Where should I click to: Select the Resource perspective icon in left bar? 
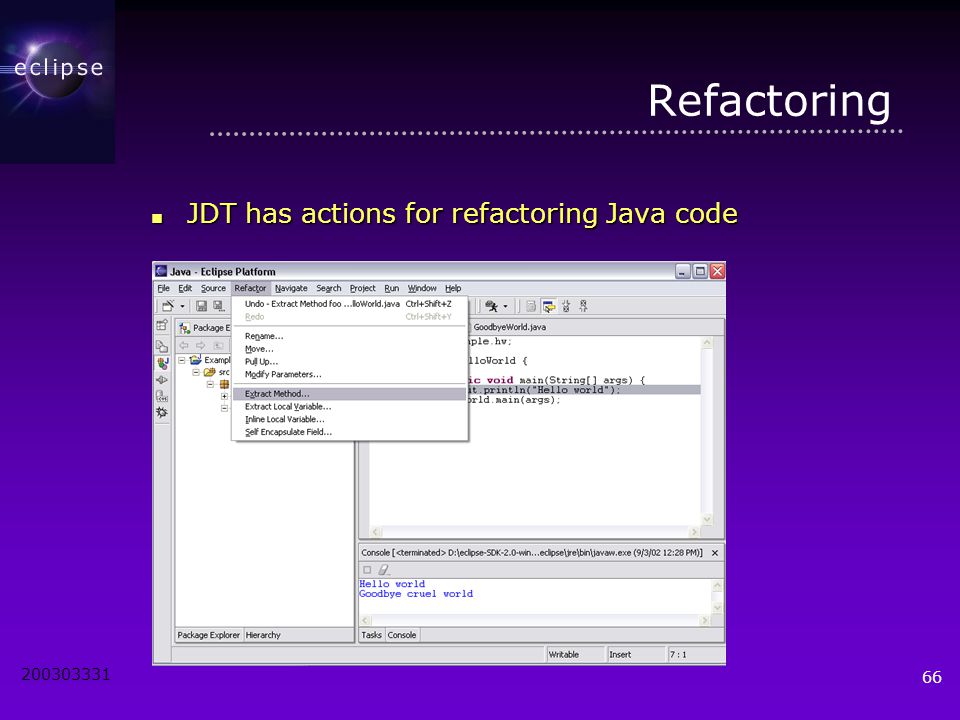click(162, 346)
